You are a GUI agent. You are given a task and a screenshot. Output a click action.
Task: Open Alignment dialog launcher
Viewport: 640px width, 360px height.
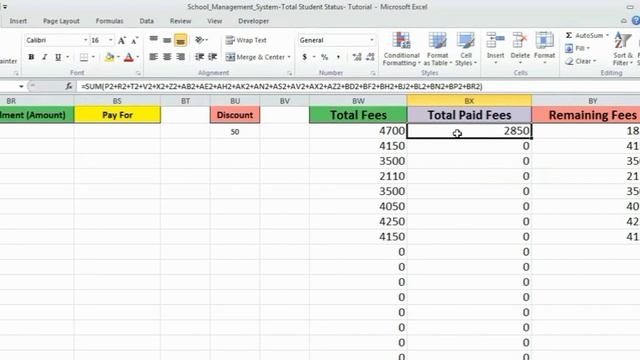click(x=289, y=73)
